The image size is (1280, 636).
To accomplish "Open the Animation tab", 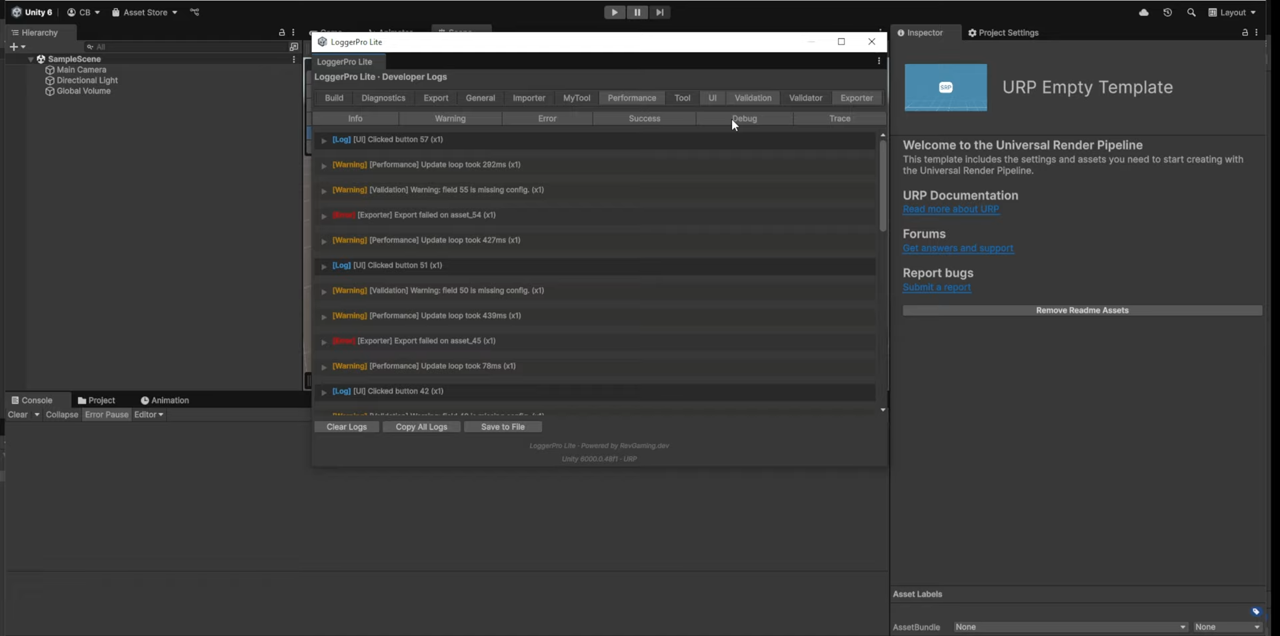I will (164, 400).
